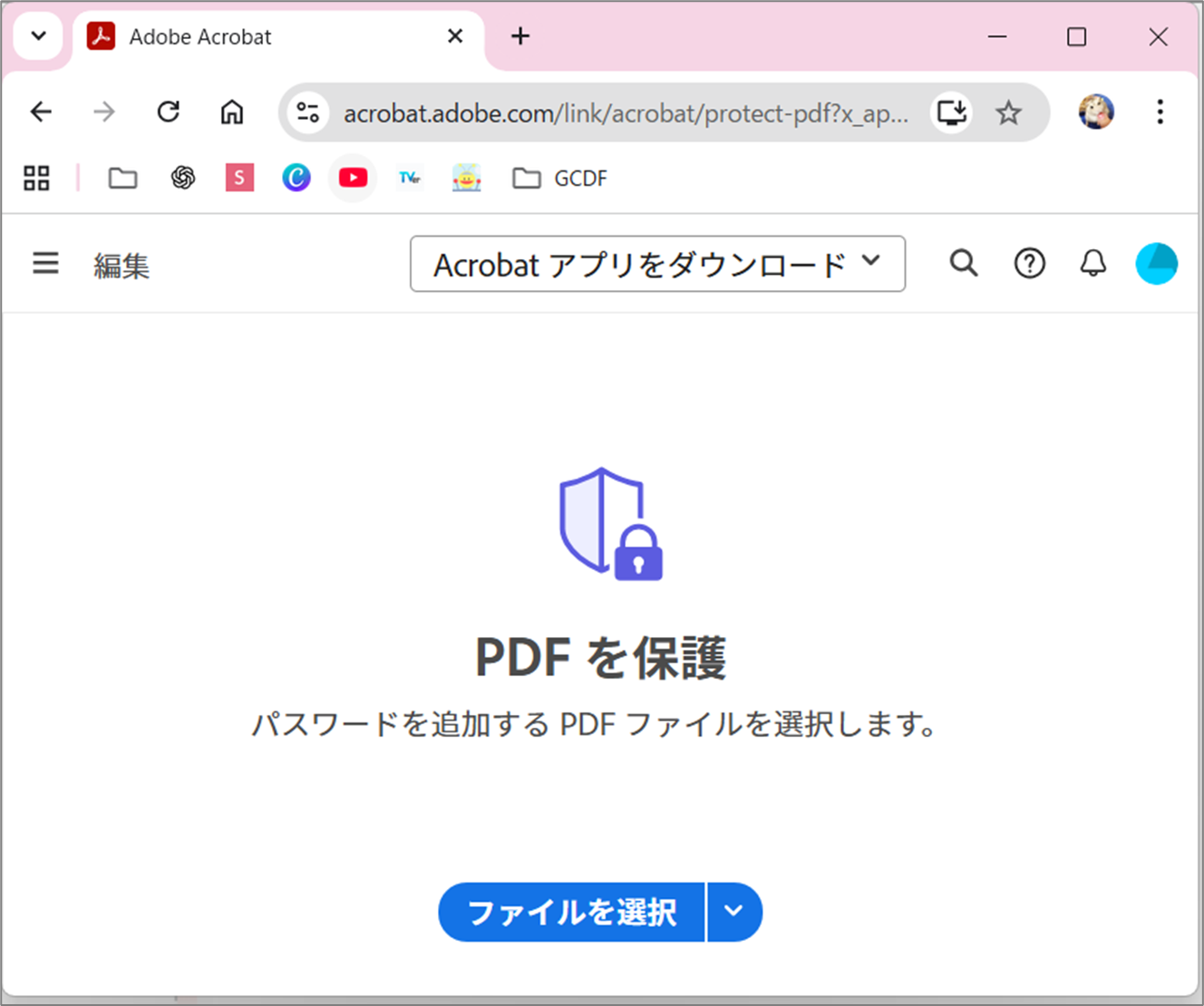The width and height of the screenshot is (1204, 1006).
Task: Click the Adobe account avatar
Action: (1156, 264)
